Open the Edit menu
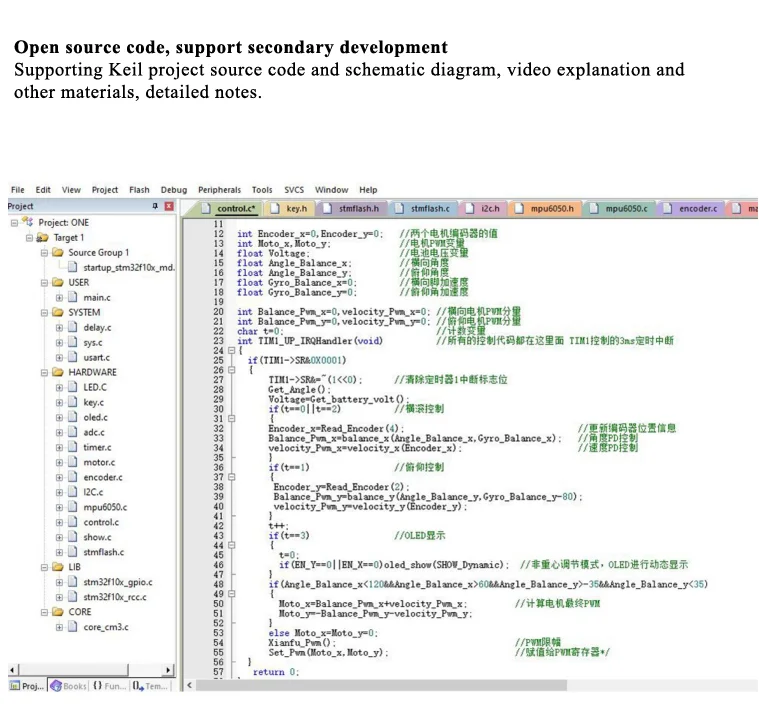759x721 pixels. 43,190
